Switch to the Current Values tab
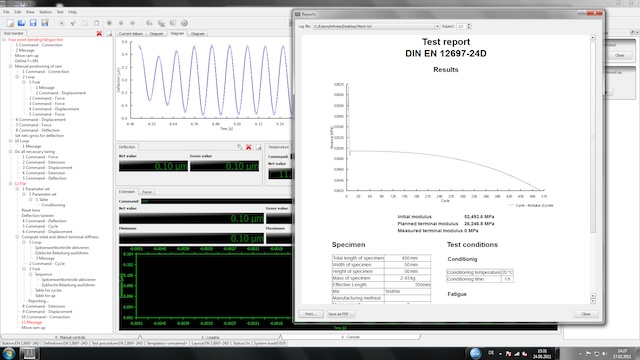This screenshot has width=640, height=360. [x=131, y=33]
